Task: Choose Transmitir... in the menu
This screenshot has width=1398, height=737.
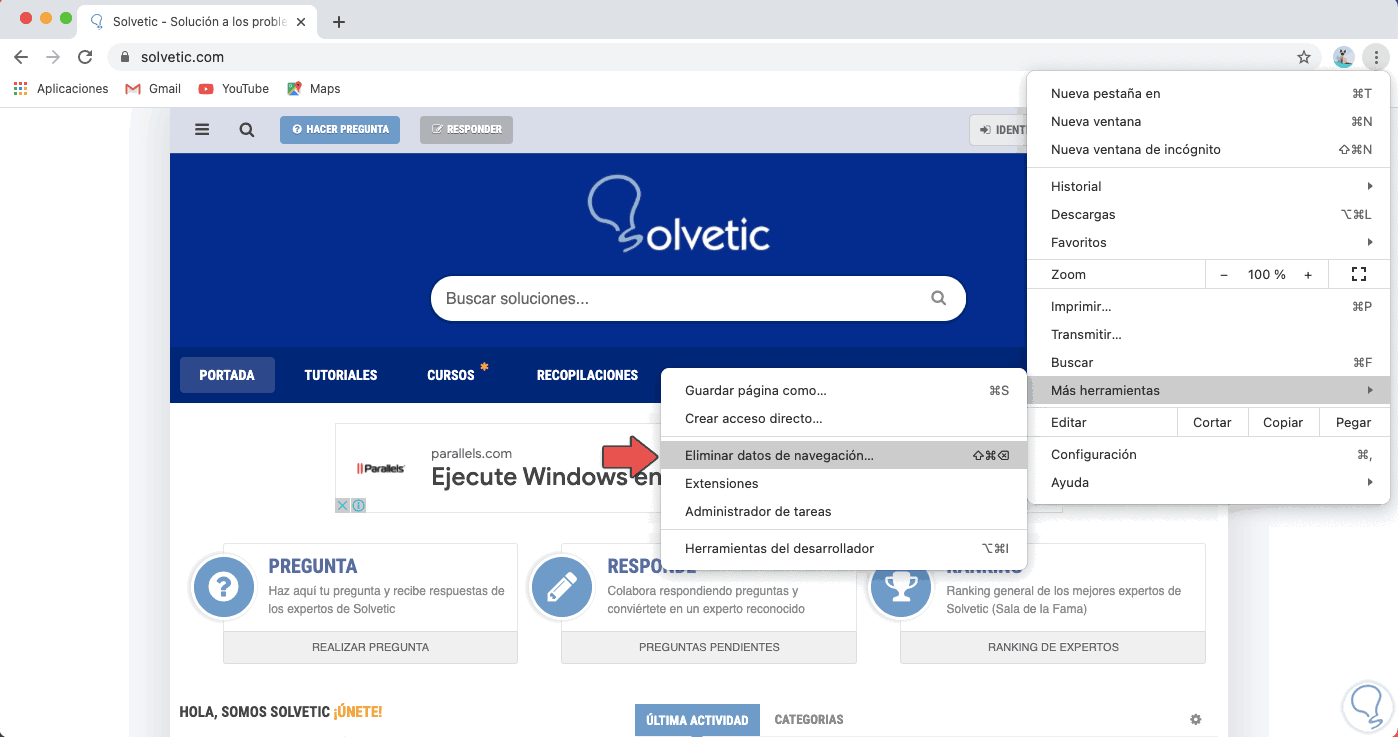Action: coord(1208,334)
